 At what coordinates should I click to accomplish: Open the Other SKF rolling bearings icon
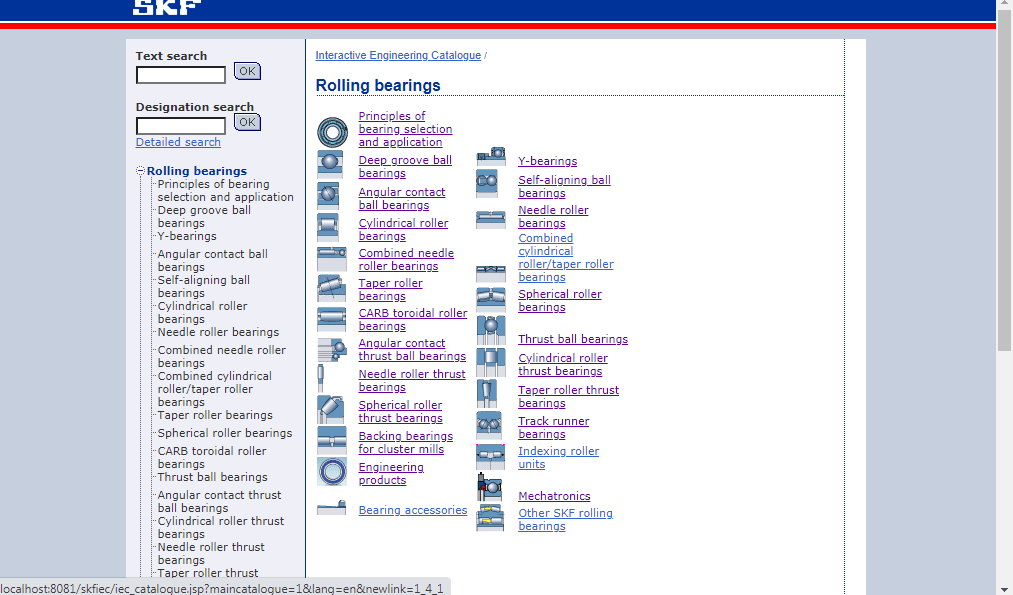point(490,518)
